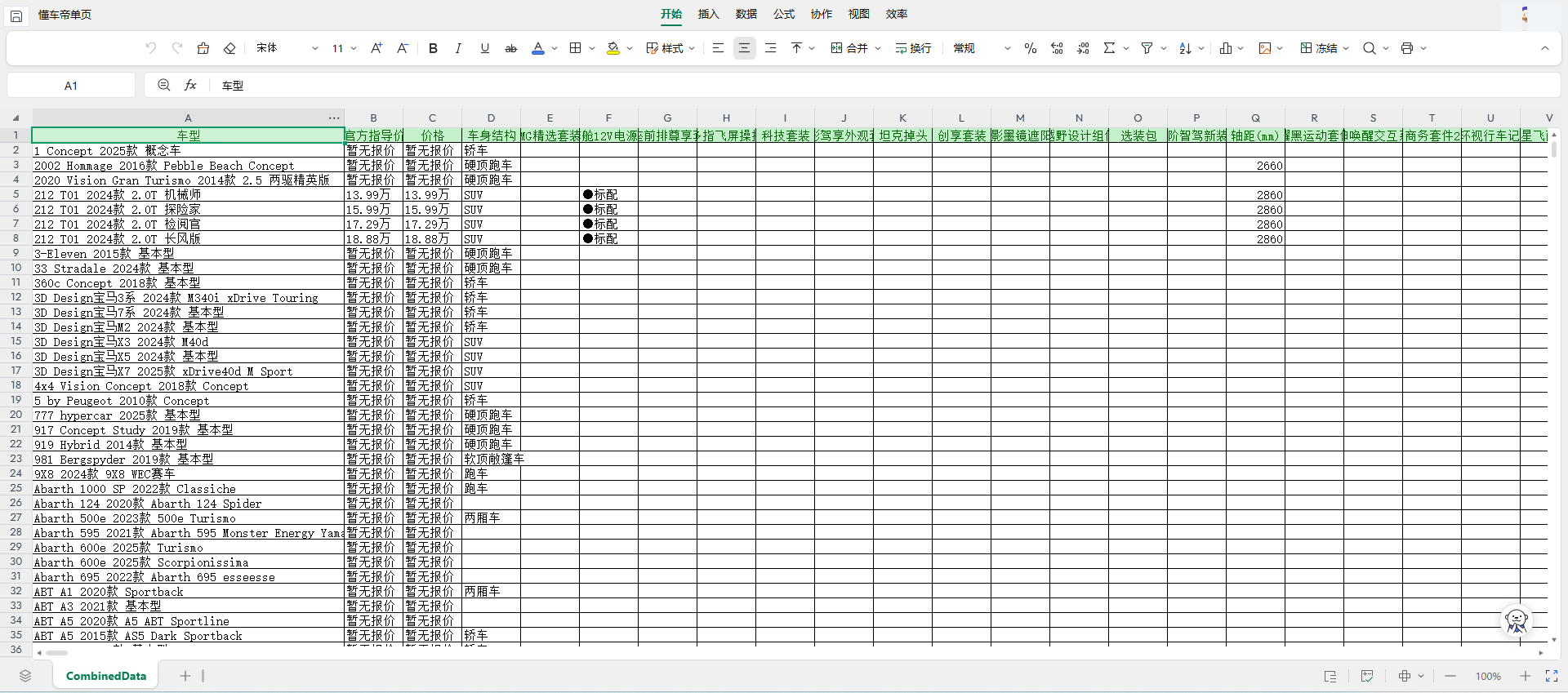Expand the fill color dropdown arrow
The width and height of the screenshot is (1568, 693).
click(x=630, y=48)
